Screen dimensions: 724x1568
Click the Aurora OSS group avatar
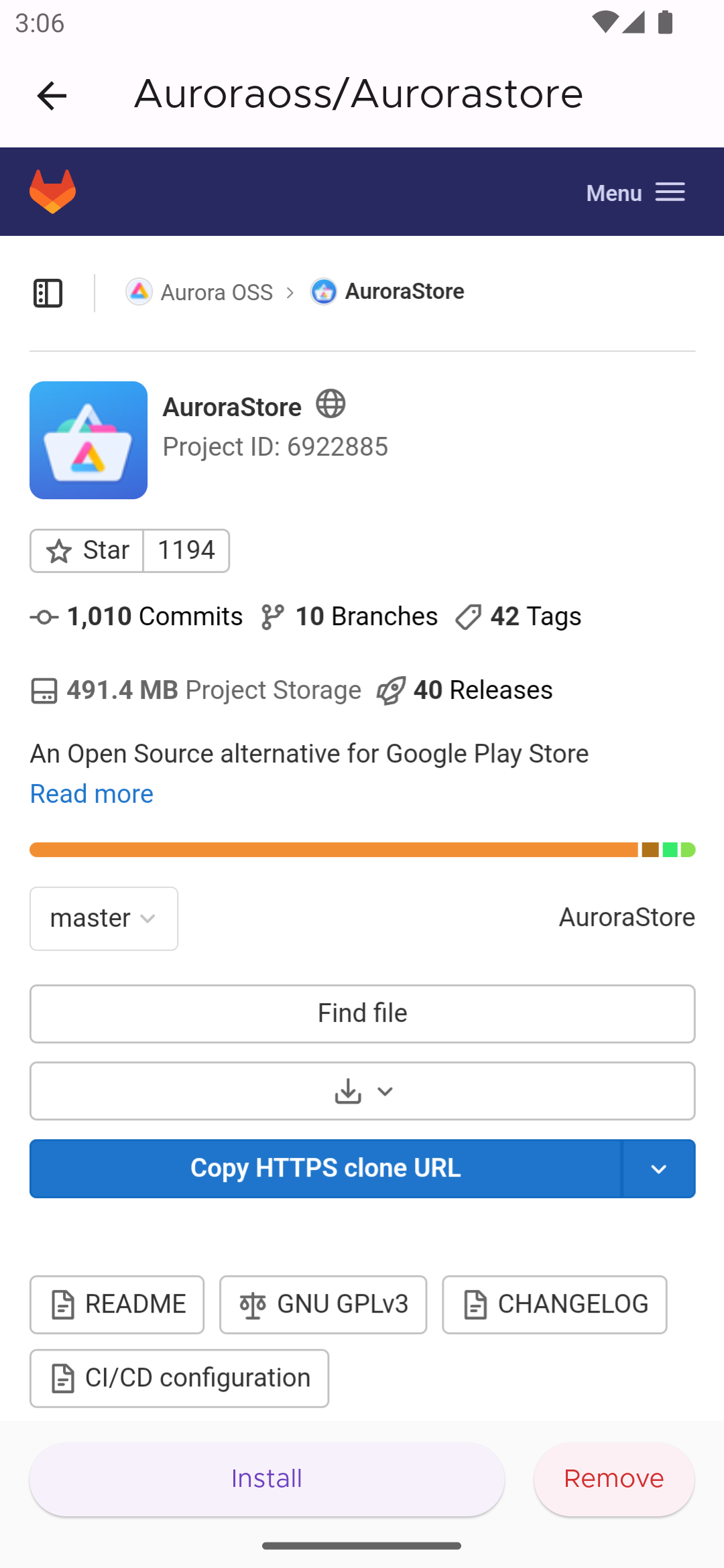(x=139, y=291)
